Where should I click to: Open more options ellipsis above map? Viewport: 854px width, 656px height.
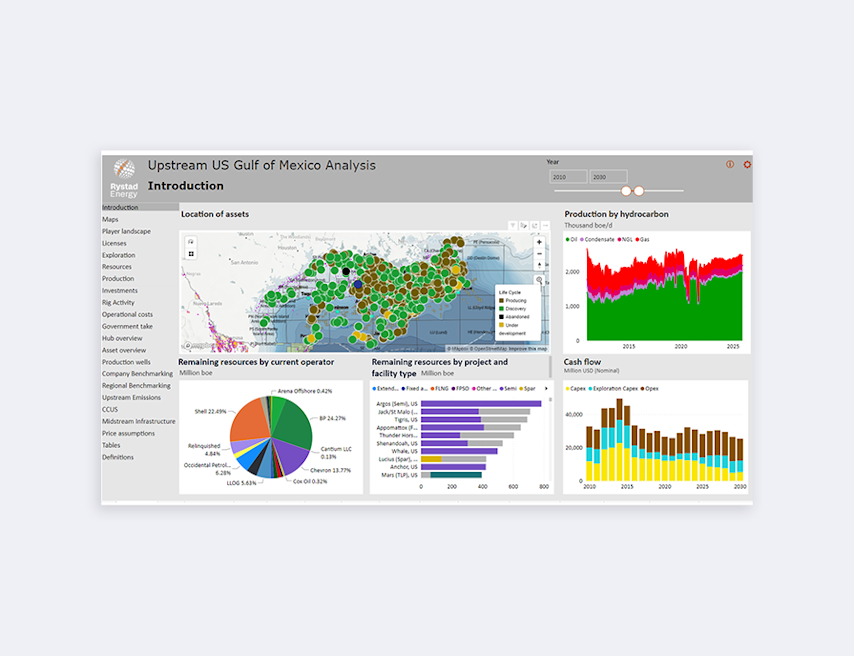click(546, 226)
